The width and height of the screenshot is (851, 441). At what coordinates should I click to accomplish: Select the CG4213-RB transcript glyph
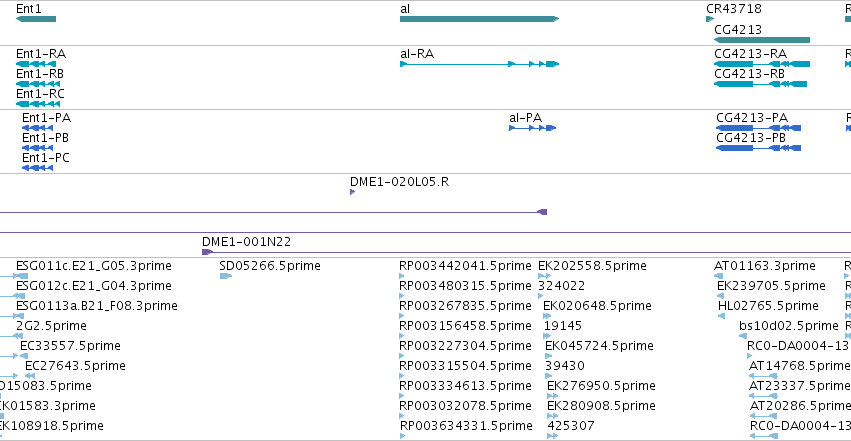[760, 84]
